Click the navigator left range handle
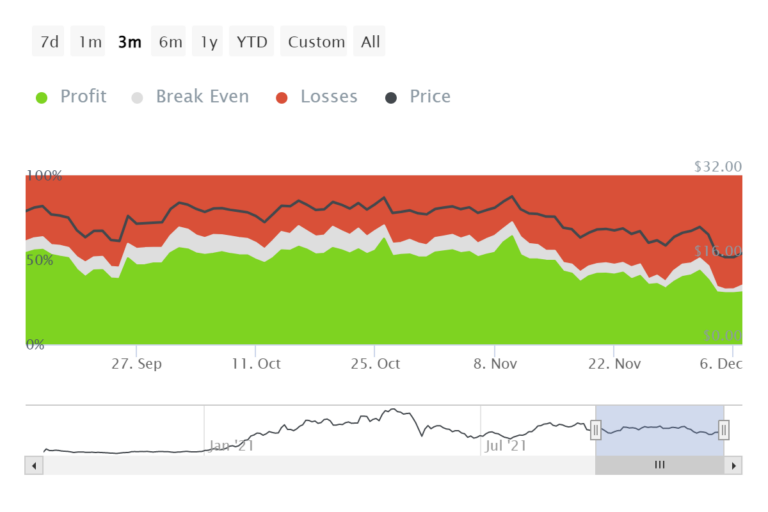Screen dimensions: 768x512 point(595,430)
